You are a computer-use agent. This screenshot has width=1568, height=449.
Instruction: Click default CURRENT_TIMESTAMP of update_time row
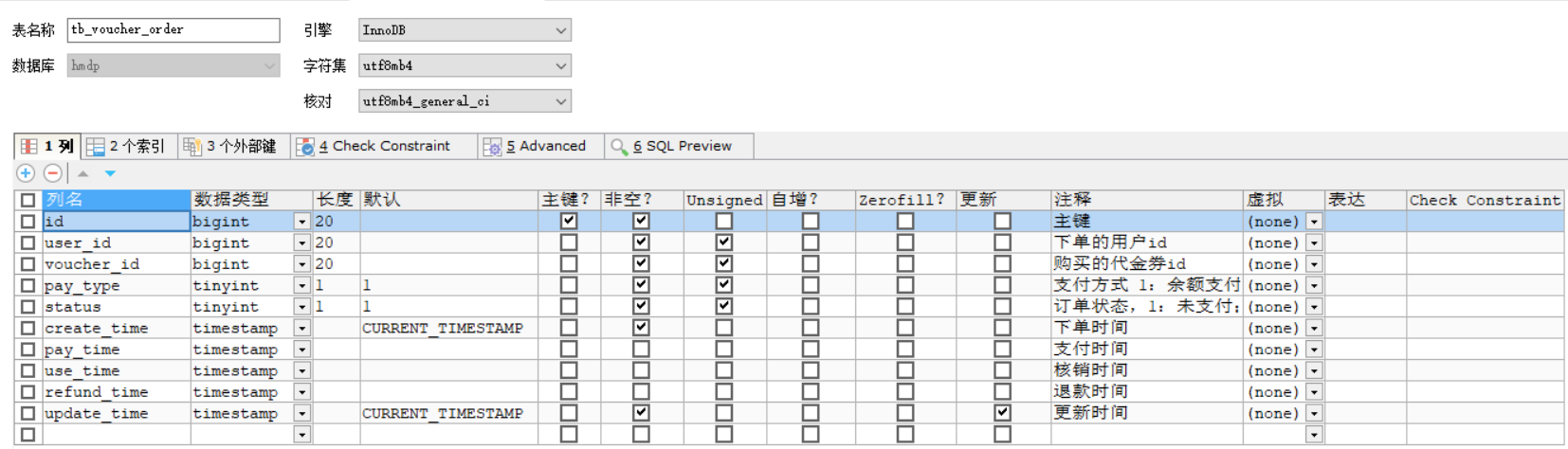(448, 413)
